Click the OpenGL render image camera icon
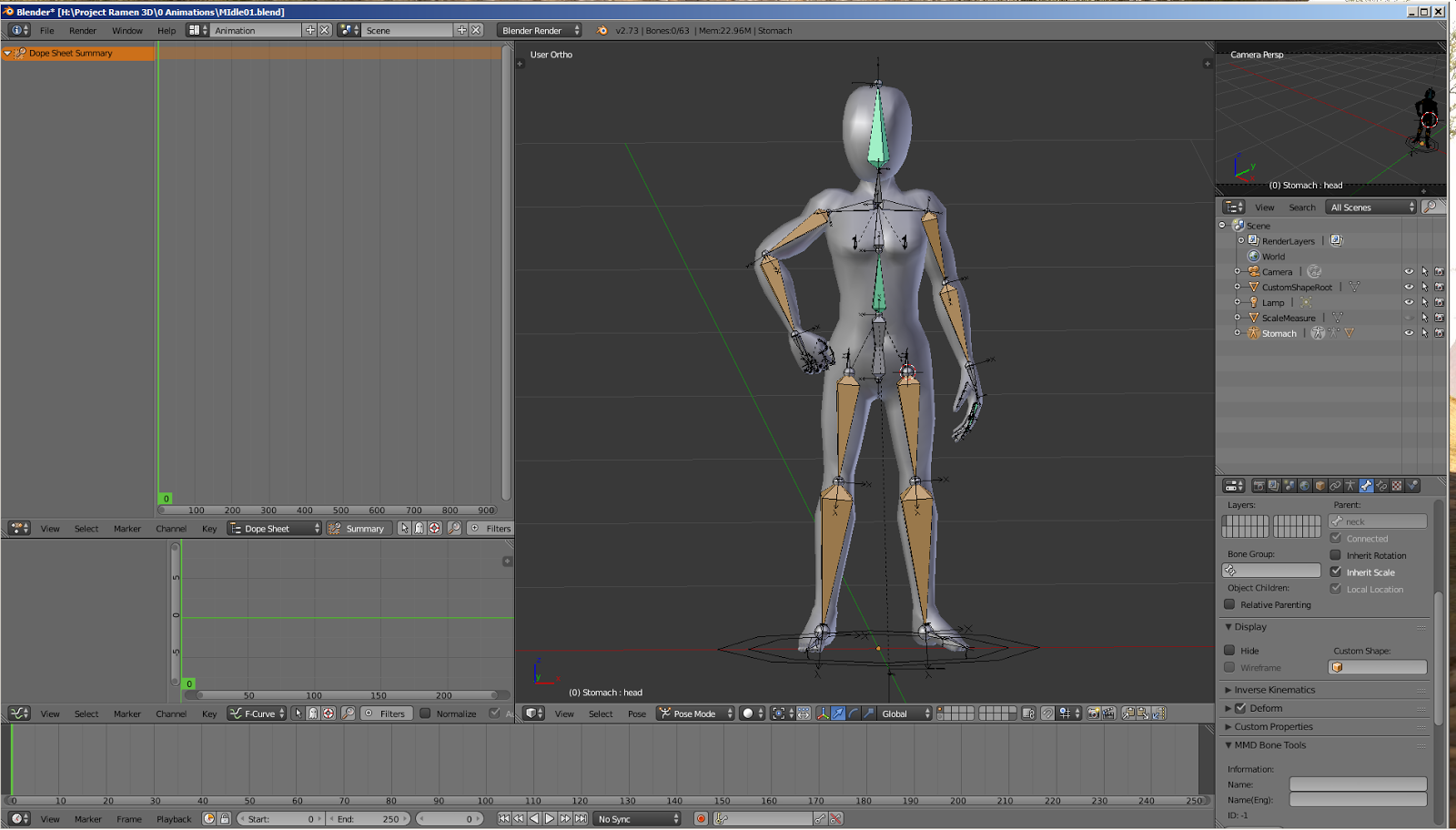This screenshot has width=1456, height=830. click(1094, 714)
